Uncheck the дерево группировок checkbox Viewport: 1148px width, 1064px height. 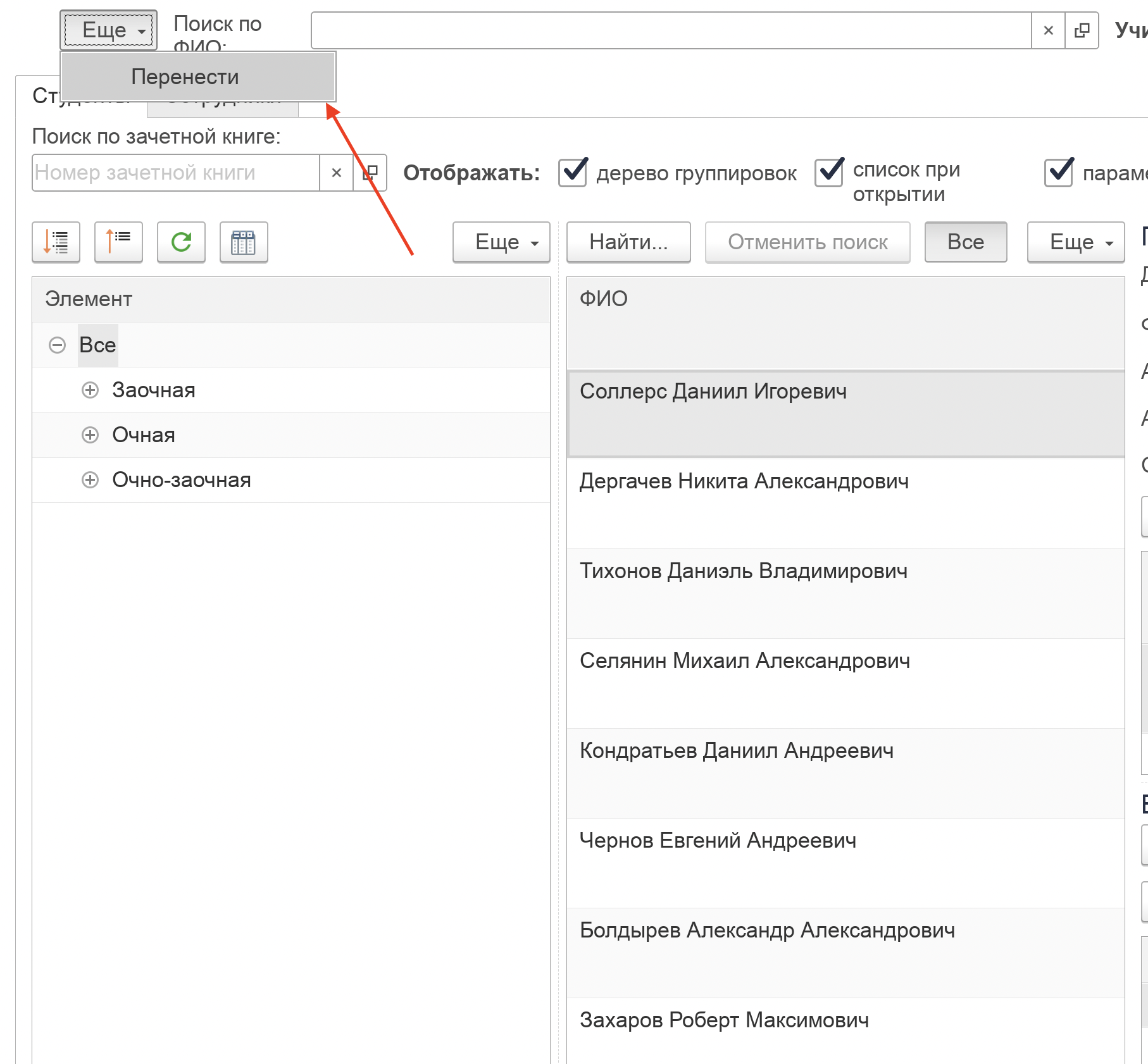pos(573,173)
